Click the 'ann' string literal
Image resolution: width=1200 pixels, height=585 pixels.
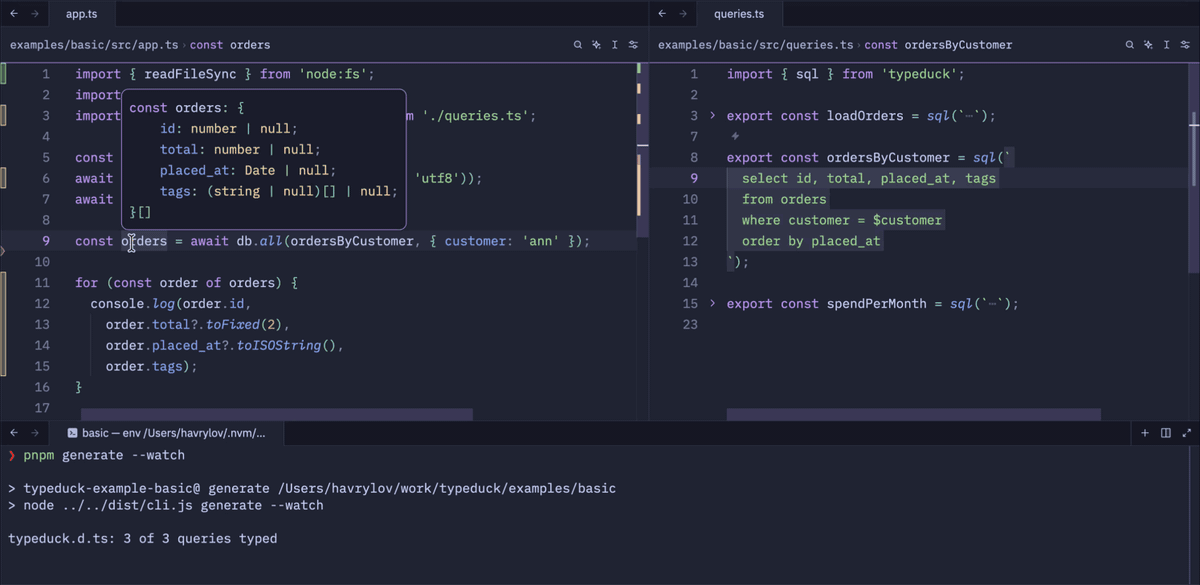[541, 241]
